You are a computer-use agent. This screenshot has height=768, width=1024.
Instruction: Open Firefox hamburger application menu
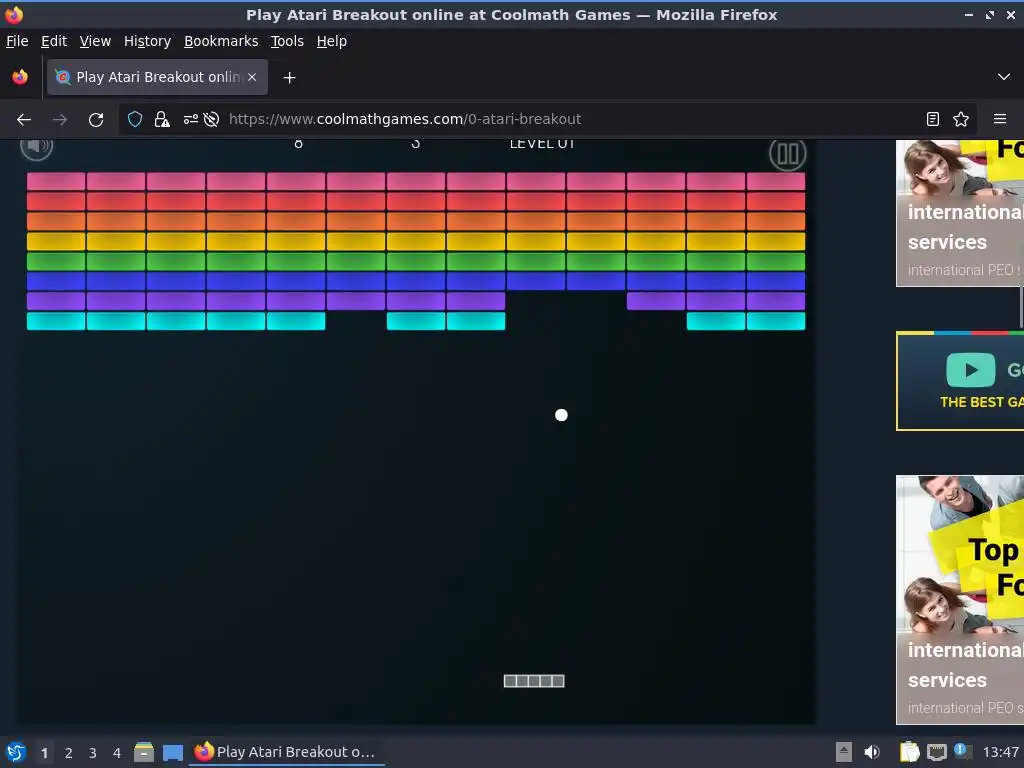coord(1000,120)
